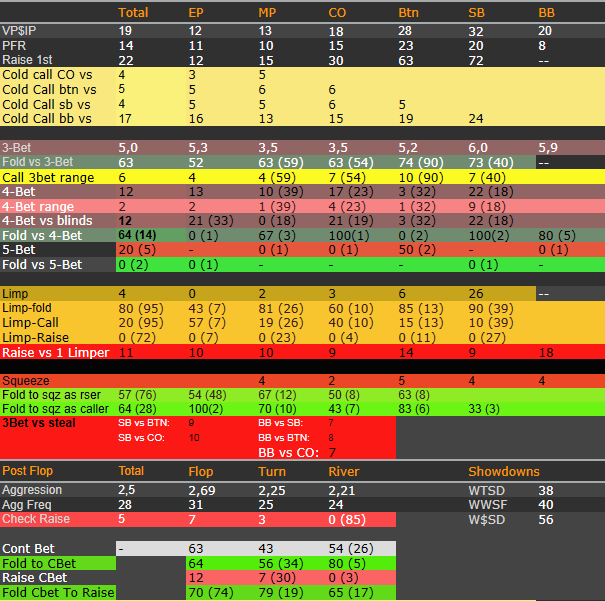Viewport: 605px width, 601px height.
Task: Click the 4-Bet vs blinds label
Action: (47, 221)
